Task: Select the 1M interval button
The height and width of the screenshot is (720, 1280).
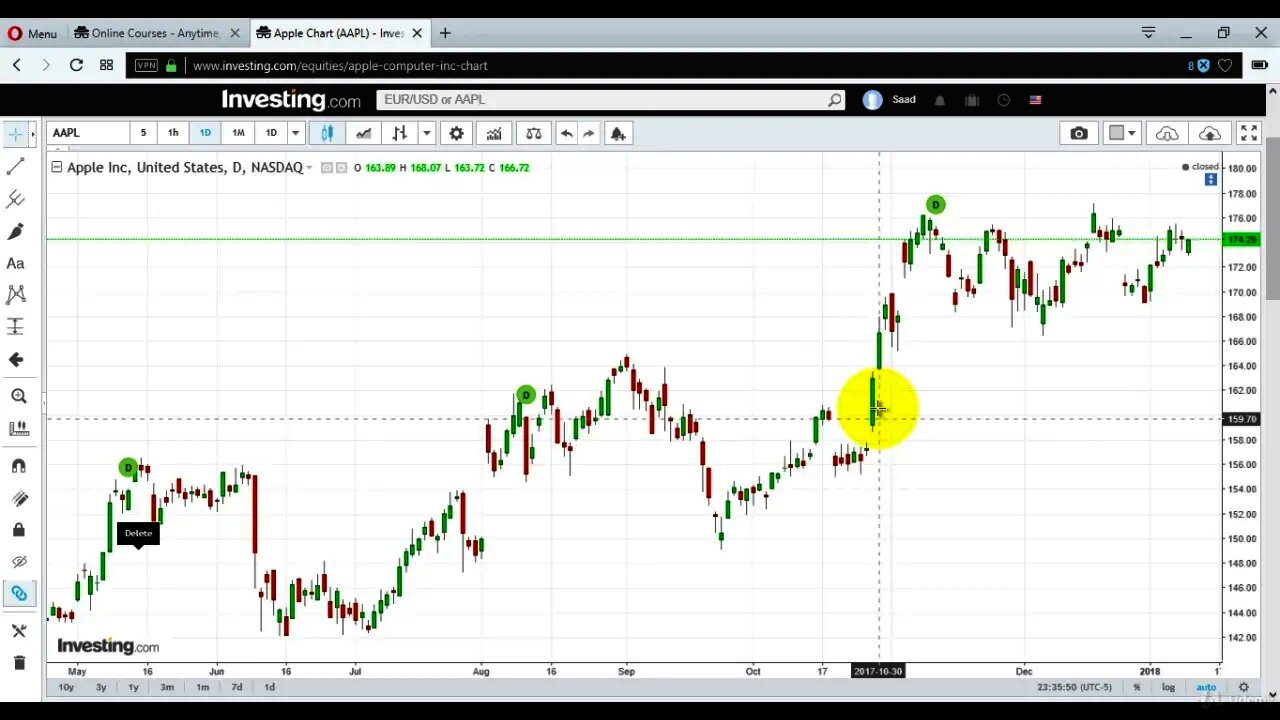Action: pos(238,133)
